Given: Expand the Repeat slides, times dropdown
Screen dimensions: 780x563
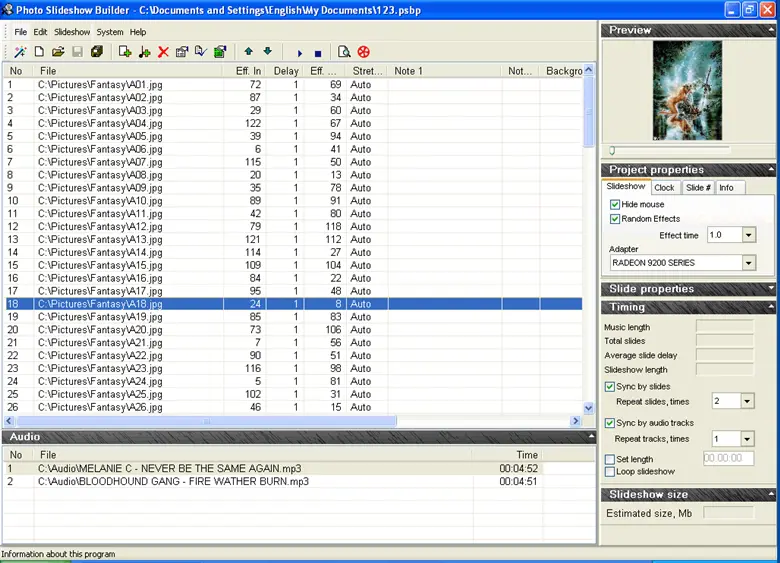Looking at the screenshot, I should pos(747,401).
